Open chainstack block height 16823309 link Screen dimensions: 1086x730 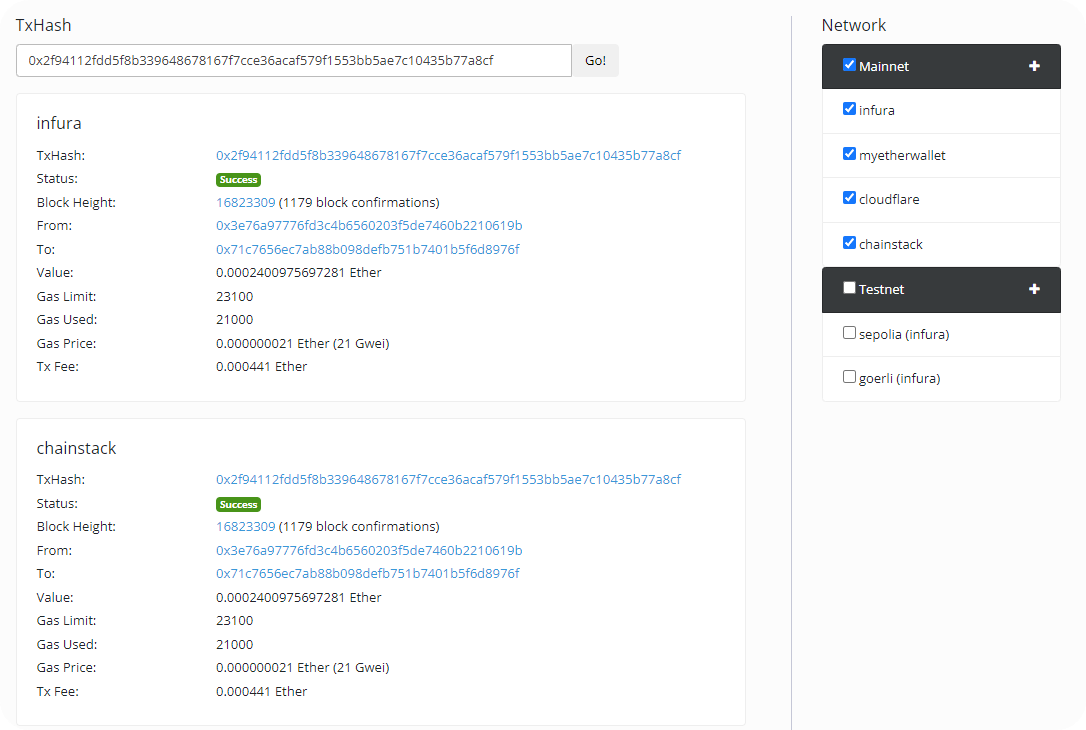[x=245, y=527]
